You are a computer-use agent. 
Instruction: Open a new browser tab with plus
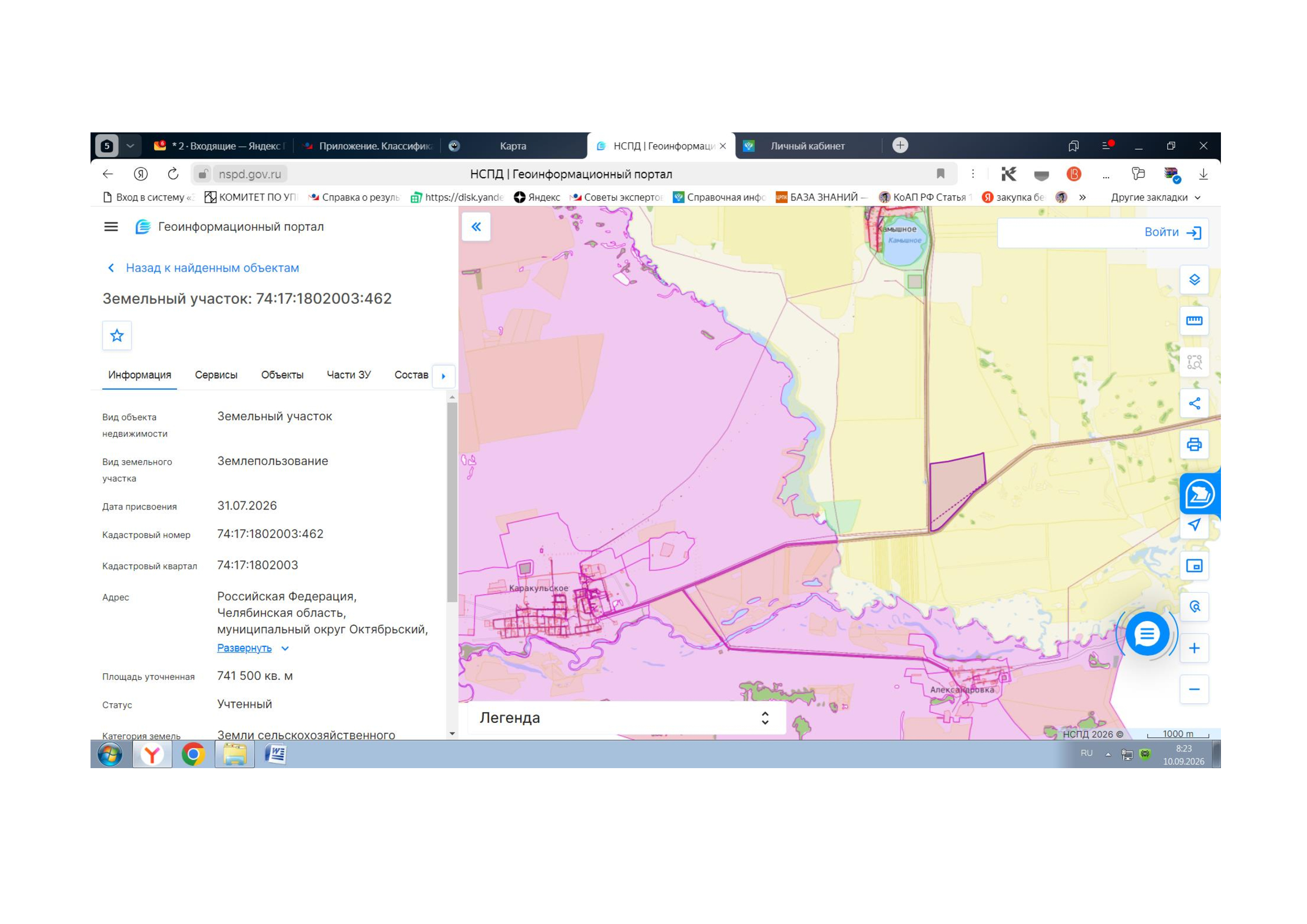(900, 146)
